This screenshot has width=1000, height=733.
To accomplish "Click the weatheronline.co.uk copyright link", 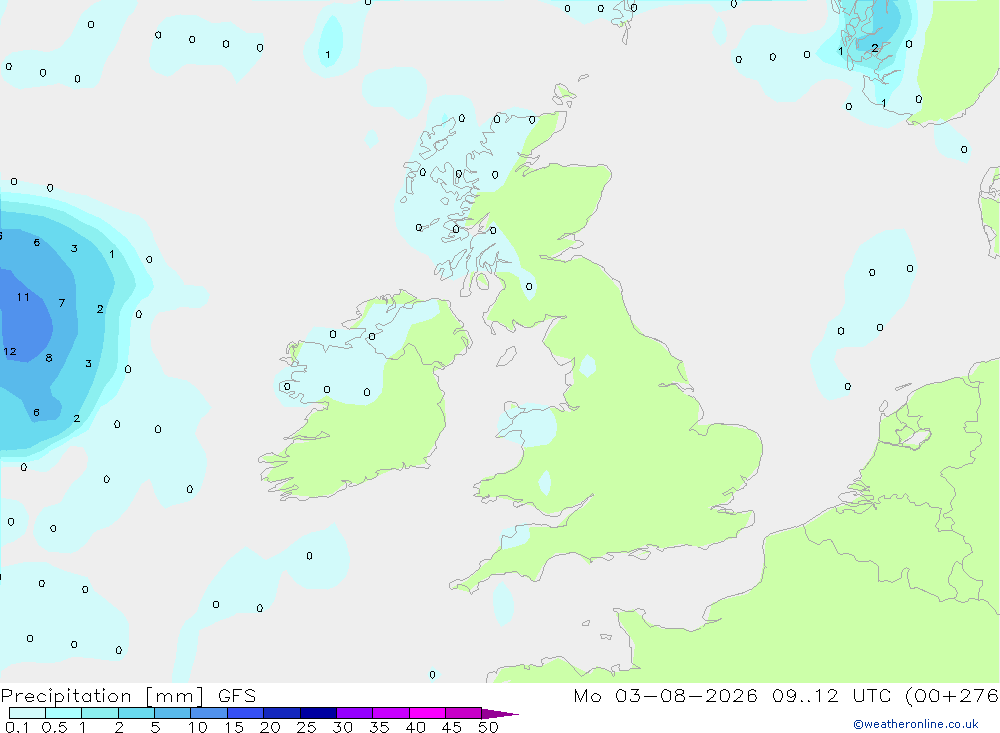I will pos(915,724).
